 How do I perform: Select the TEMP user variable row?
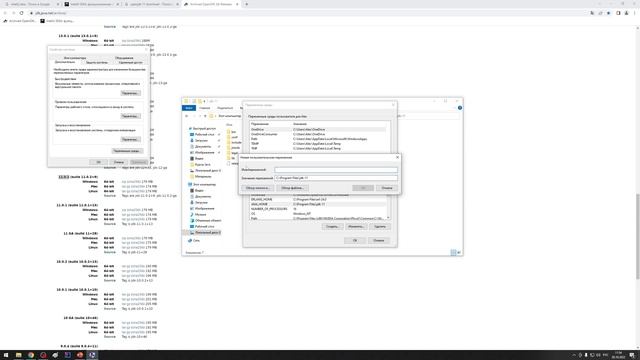point(318,144)
